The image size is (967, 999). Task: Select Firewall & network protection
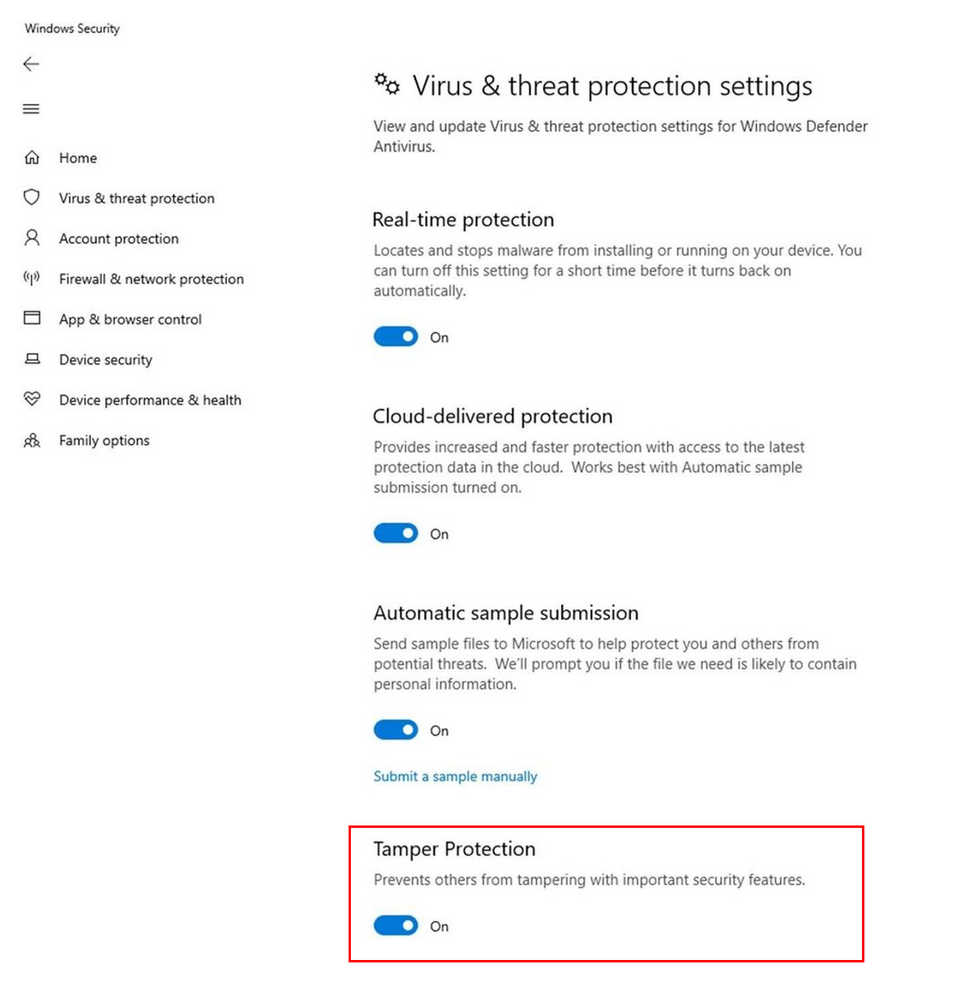151,279
